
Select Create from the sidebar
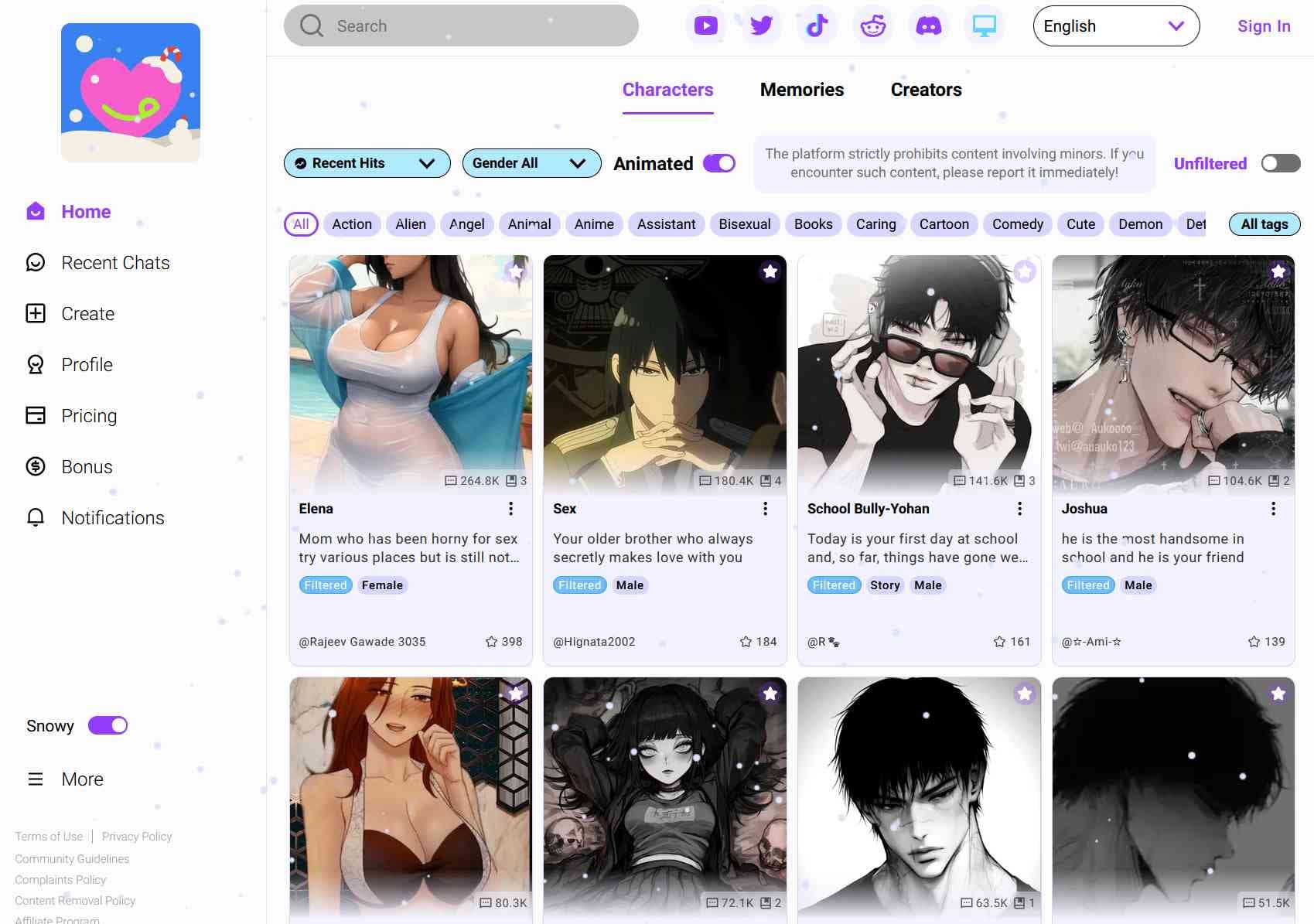click(x=87, y=313)
